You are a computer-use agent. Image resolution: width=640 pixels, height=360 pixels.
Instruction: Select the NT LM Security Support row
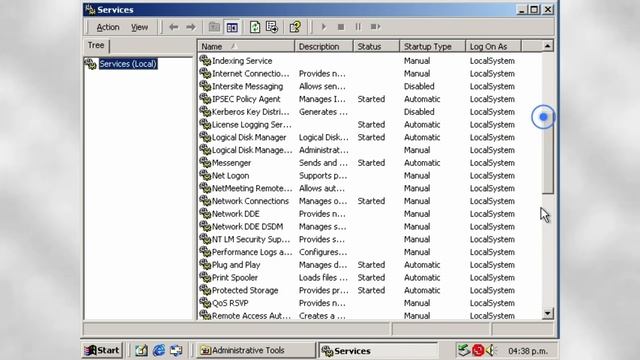coord(369,239)
